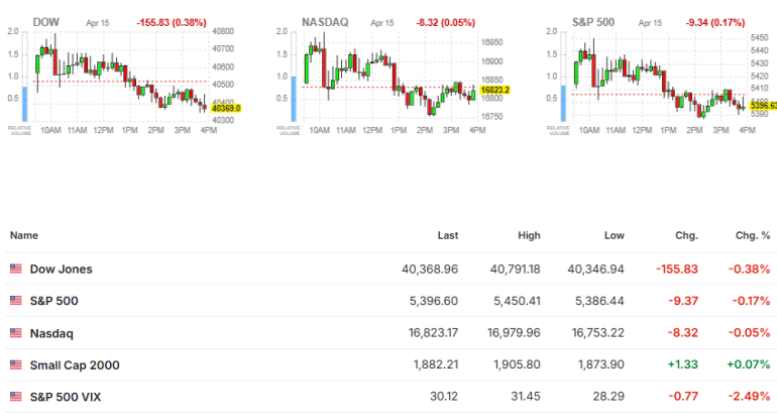Click the DOW chart title
This screenshot has width=777, height=413.
tap(46, 22)
